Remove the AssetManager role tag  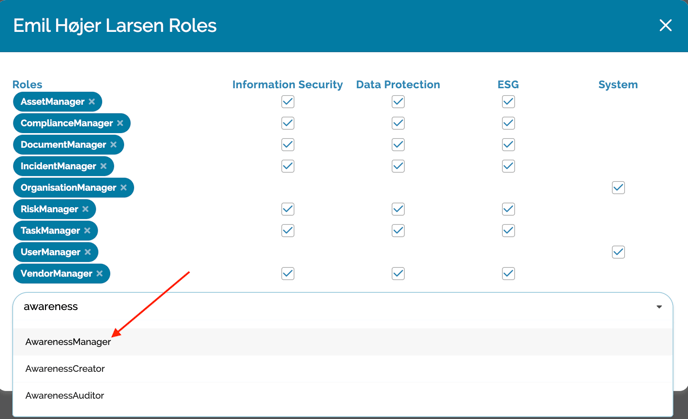point(92,102)
